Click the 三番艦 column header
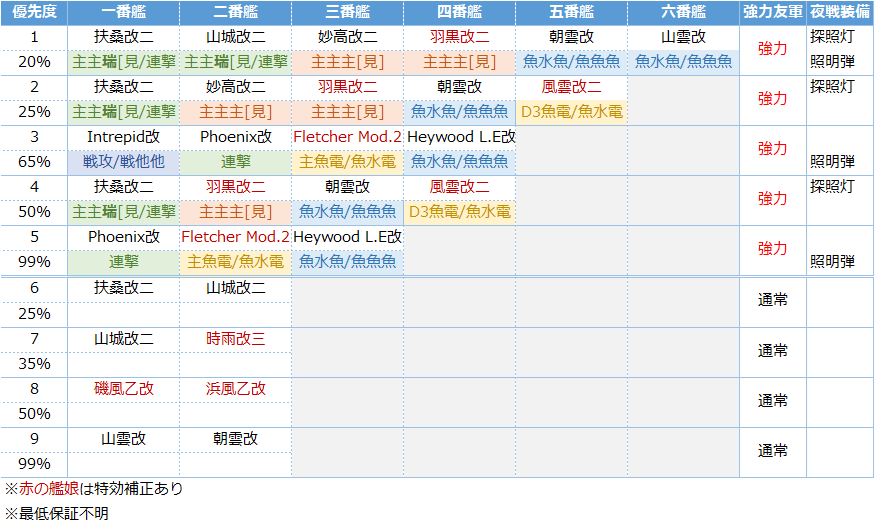 [x=348, y=12]
